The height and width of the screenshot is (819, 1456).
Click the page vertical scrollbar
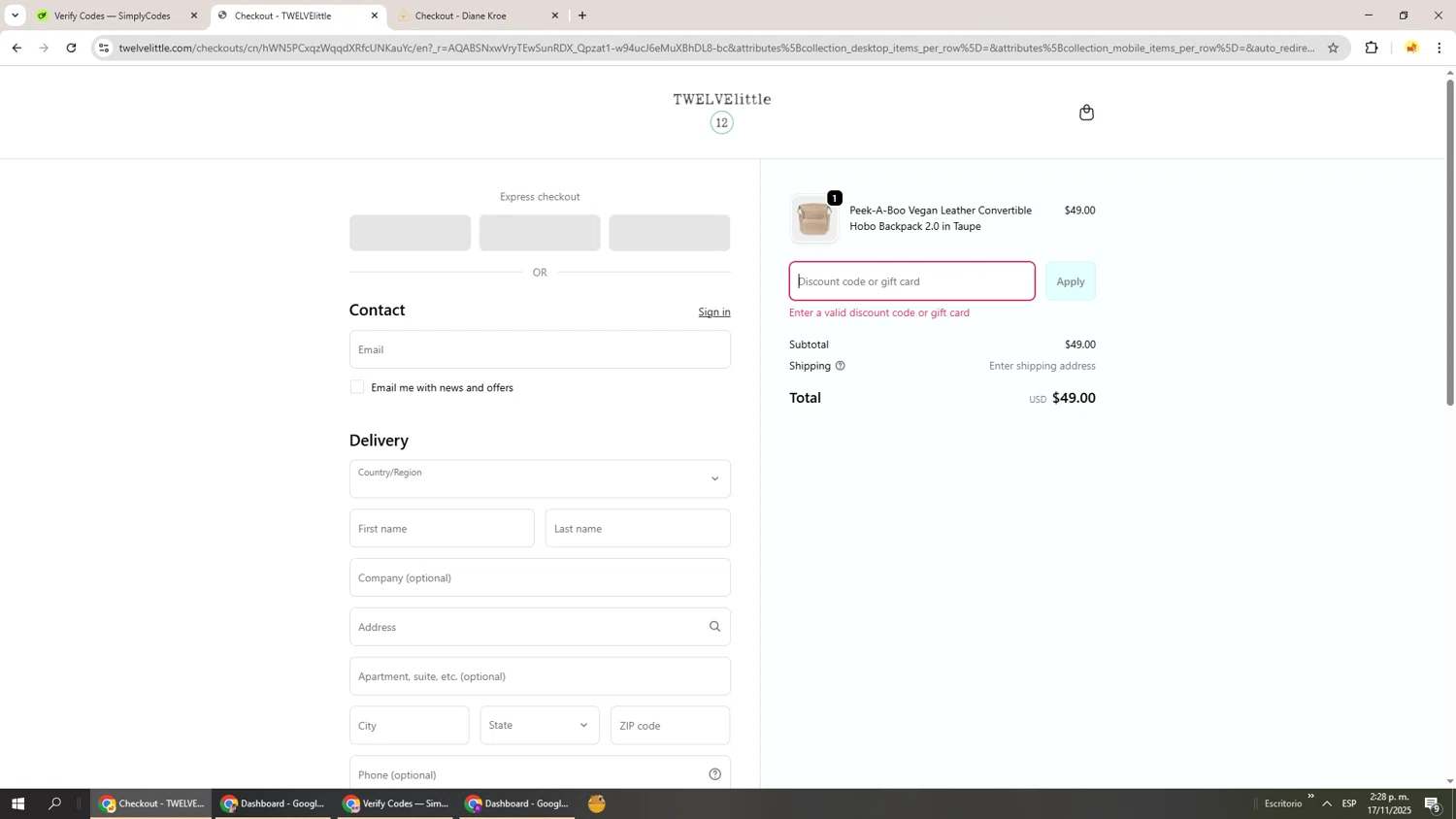click(1450, 243)
